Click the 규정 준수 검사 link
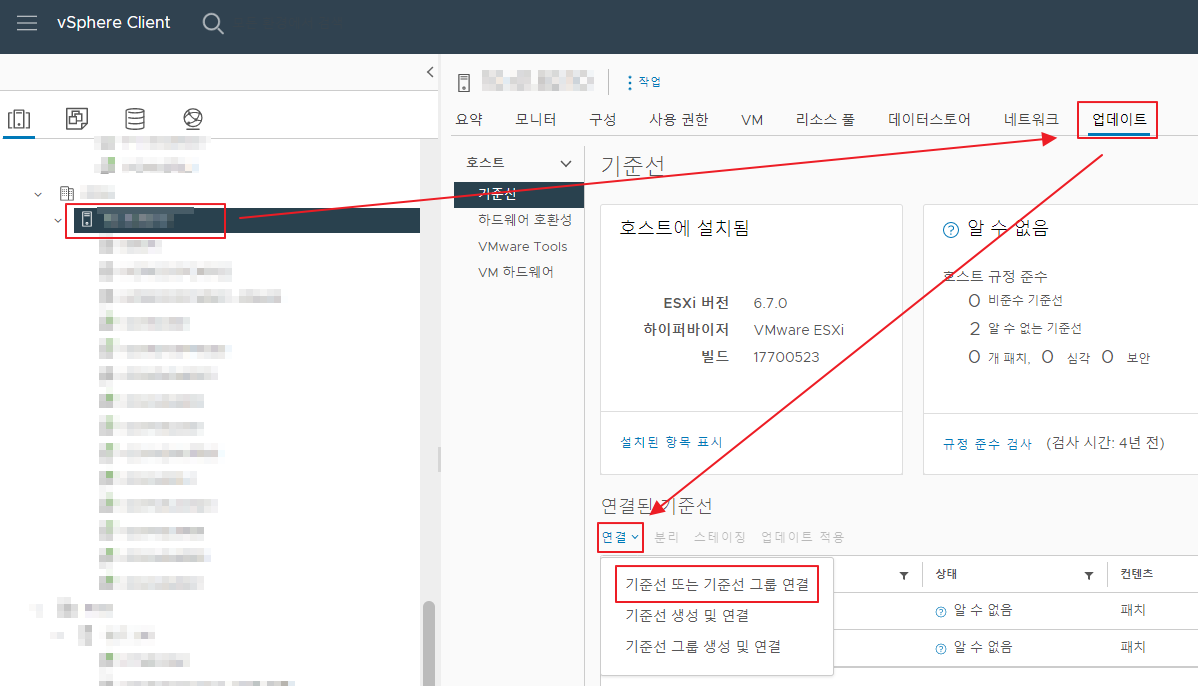Image resolution: width=1198 pixels, height=686 pixels. tap(987, 443)
